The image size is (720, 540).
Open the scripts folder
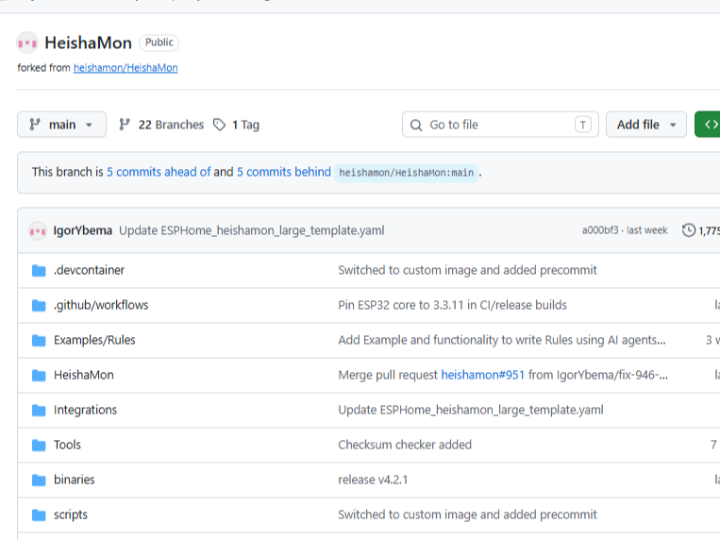pos(70,514)
